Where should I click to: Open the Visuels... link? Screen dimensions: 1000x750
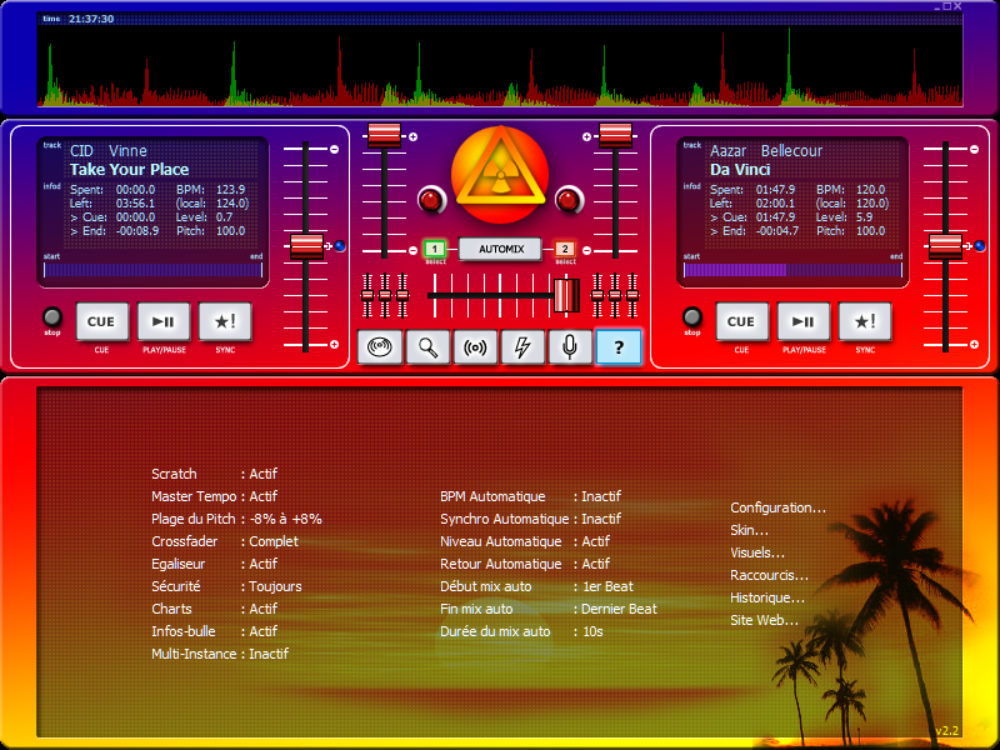pyautogui.click(x=758, y=553)
